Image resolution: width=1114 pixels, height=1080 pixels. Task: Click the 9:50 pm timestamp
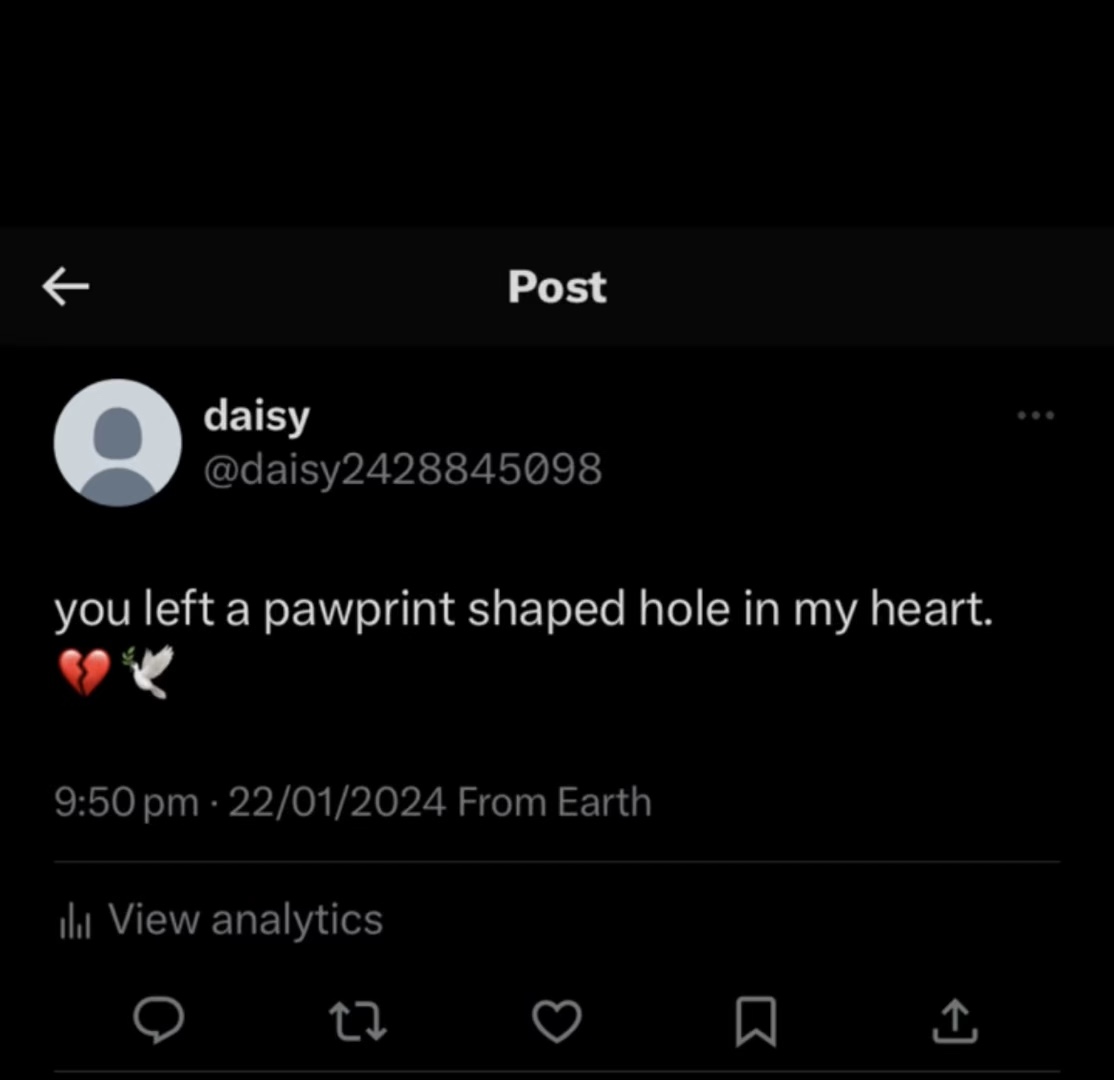coord(126,803)
